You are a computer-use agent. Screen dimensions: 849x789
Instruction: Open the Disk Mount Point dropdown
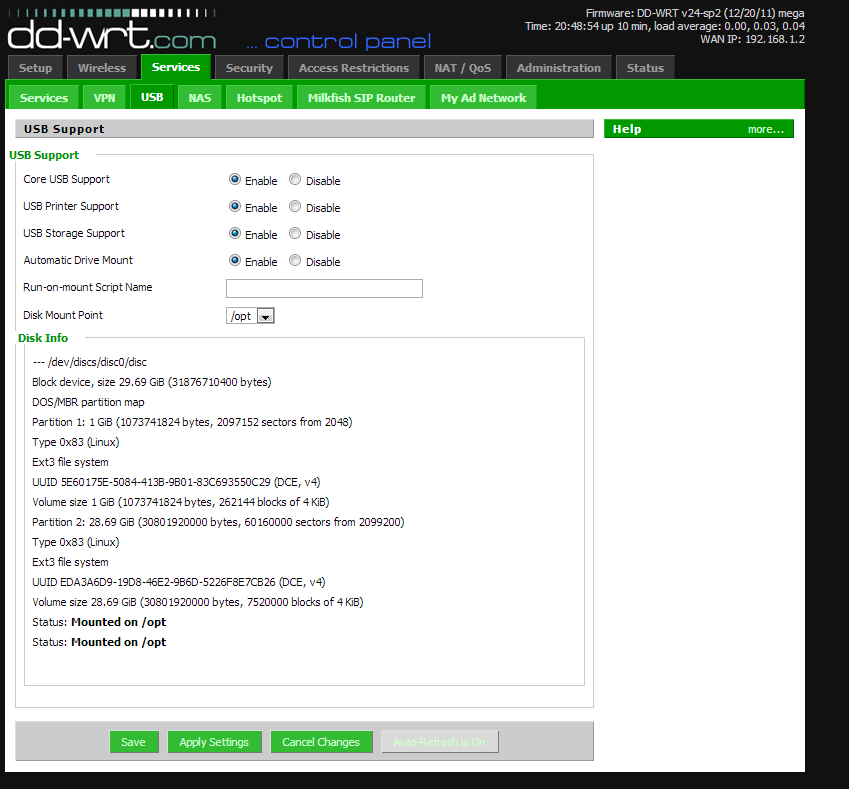pos(250,316)
